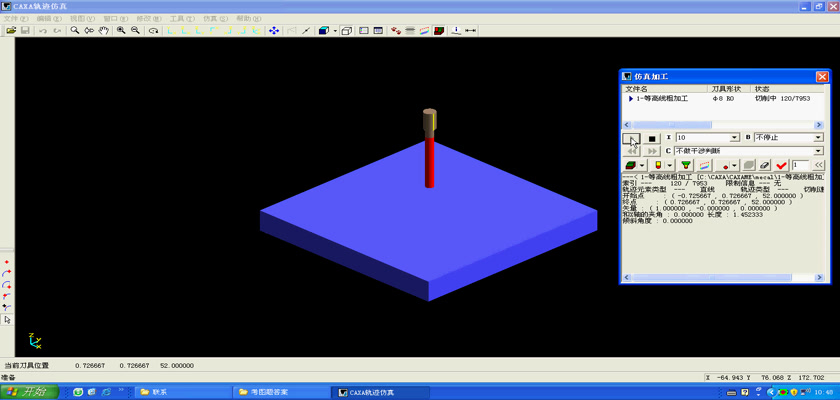
Task: Click the fast-forward double-arrow button
Action: coord(652,152)
